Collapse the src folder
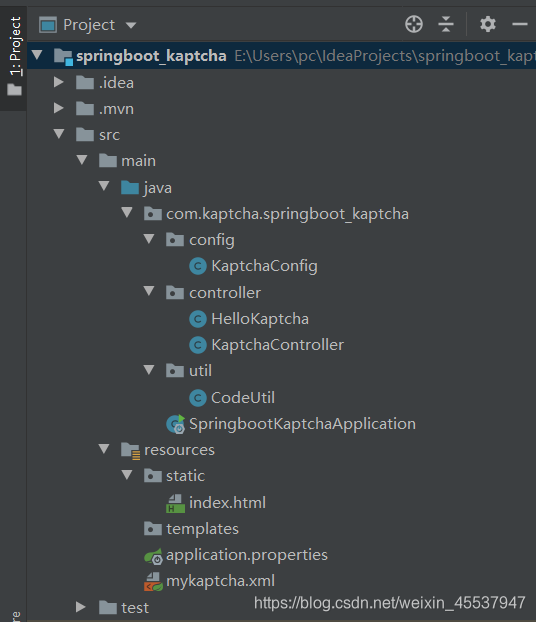This screenshot has width=536, height=622. tap(59, 134)
